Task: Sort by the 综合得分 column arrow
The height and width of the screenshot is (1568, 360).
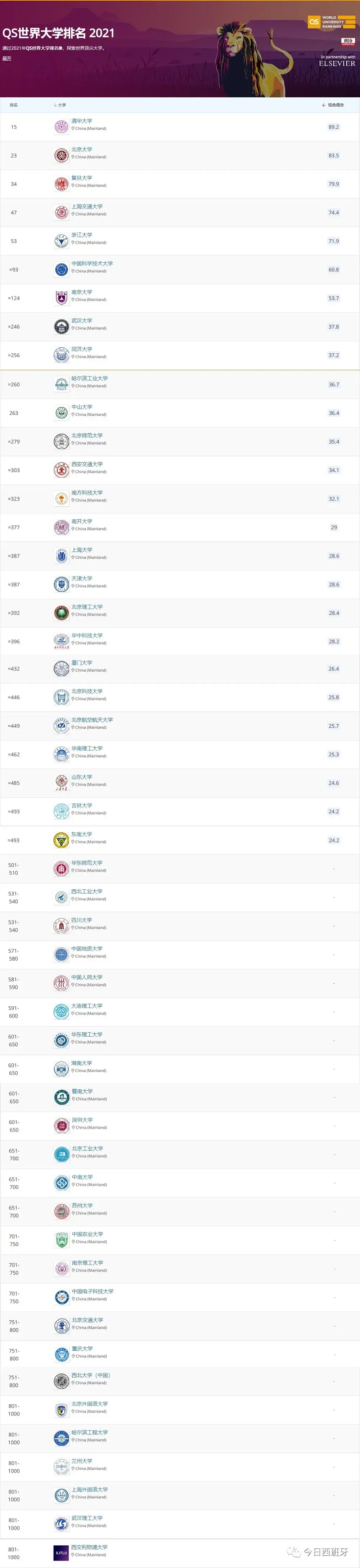Action: (324, 105)
